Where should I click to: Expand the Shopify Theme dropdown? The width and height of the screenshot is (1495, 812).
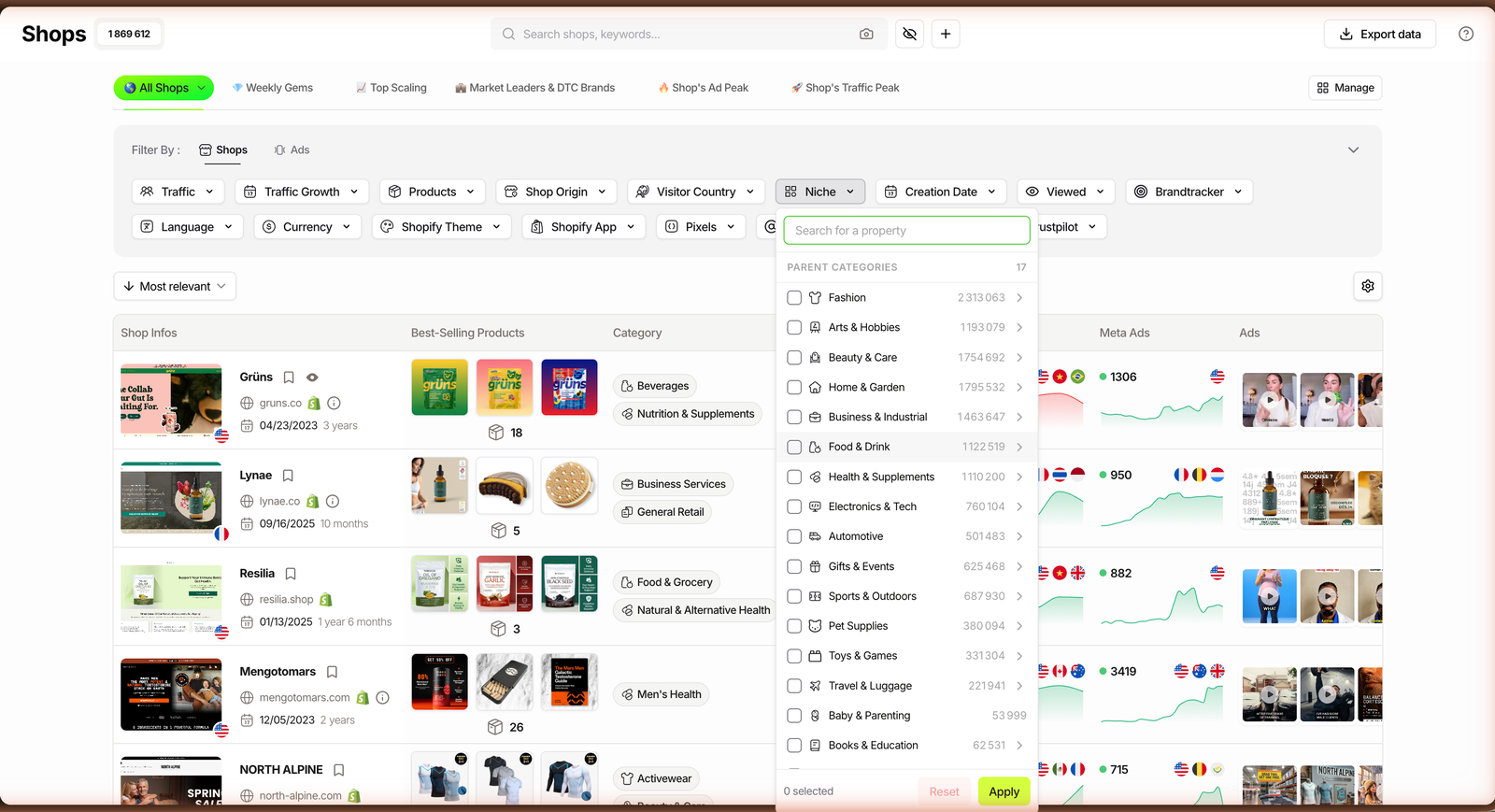(442, 227)
